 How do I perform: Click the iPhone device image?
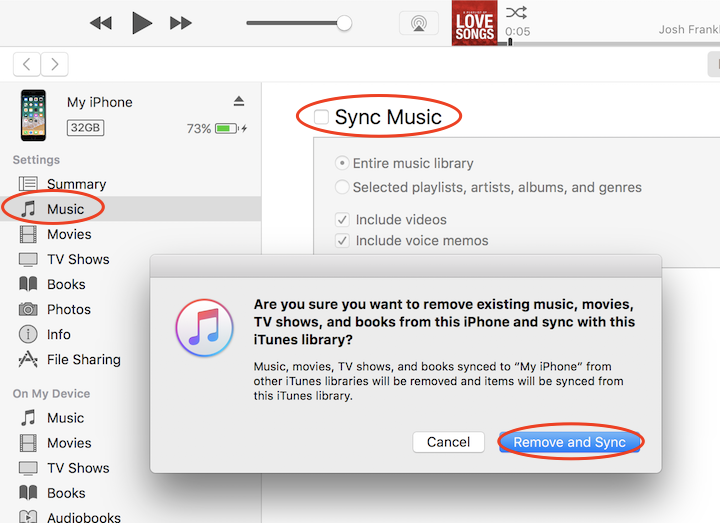coord(33,115)
